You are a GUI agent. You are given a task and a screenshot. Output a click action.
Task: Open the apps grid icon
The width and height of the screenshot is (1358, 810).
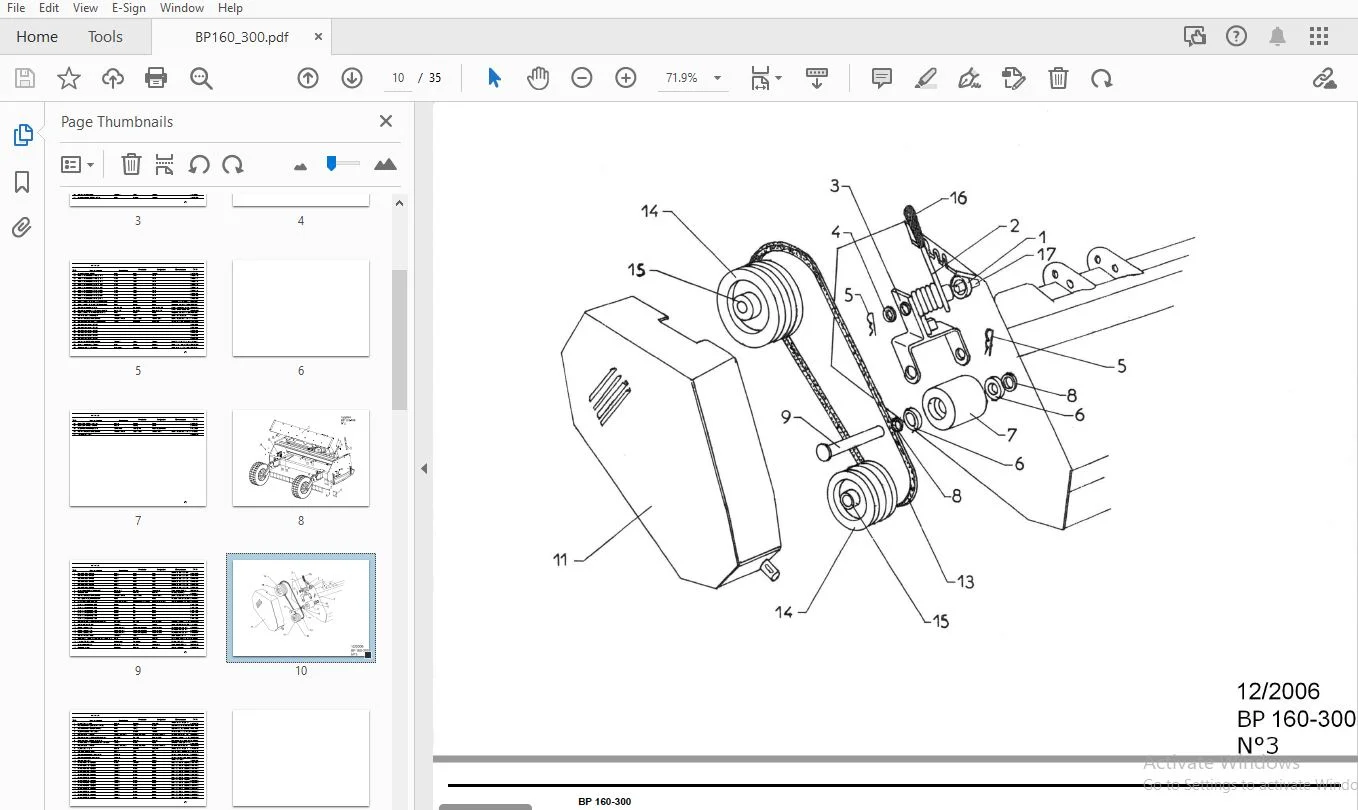tap(1319, 37)
